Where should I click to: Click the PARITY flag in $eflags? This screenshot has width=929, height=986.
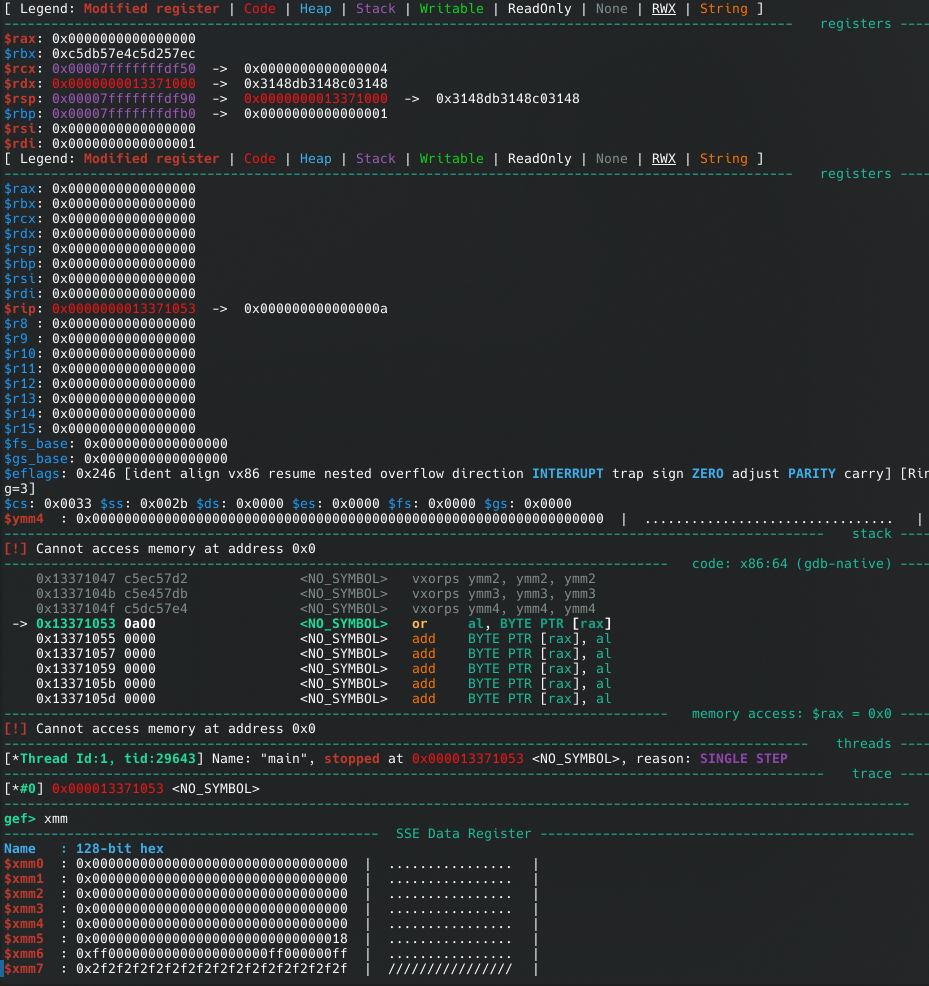tap(811, 474)
